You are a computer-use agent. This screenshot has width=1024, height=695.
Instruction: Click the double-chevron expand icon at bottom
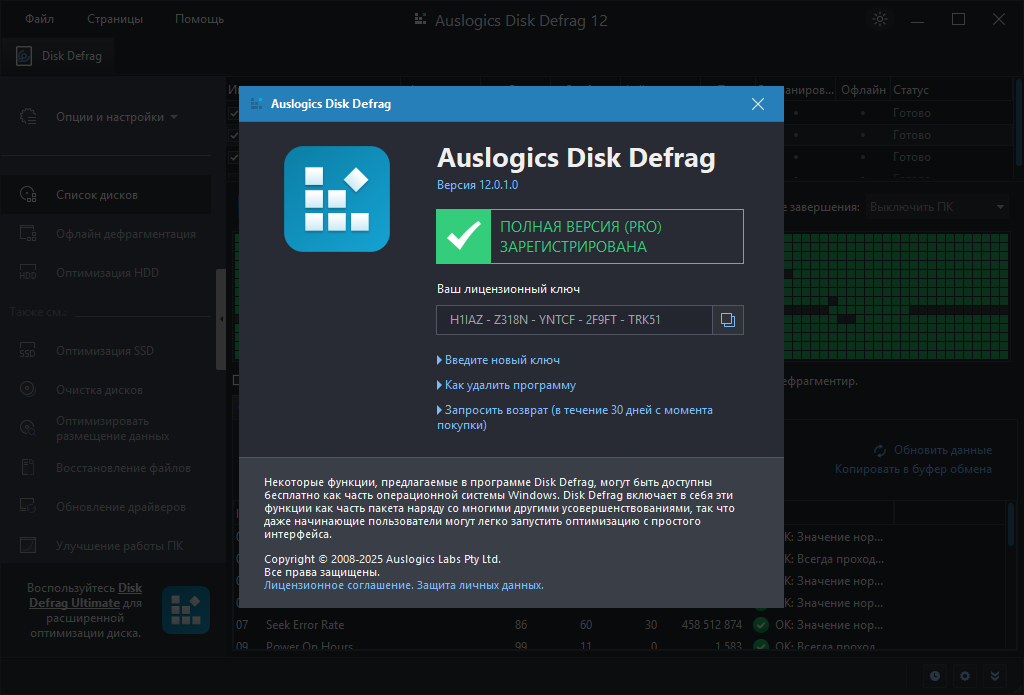pyautogui.click(x=995, y=676)
